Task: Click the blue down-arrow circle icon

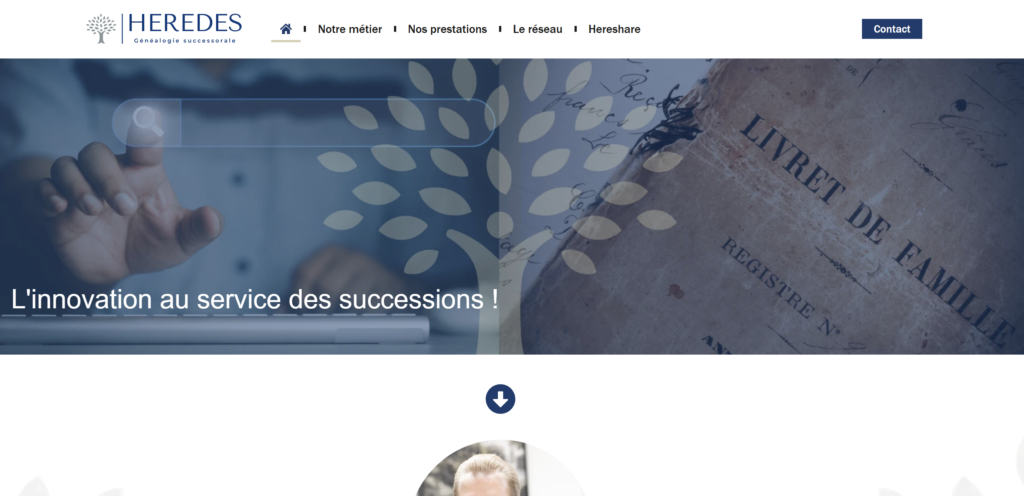Action: tap(500, 399)
